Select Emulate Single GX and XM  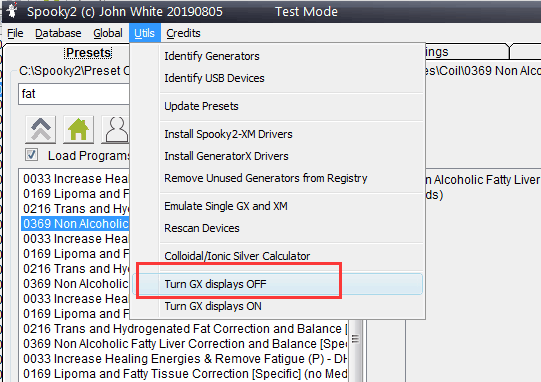[226, 206]
